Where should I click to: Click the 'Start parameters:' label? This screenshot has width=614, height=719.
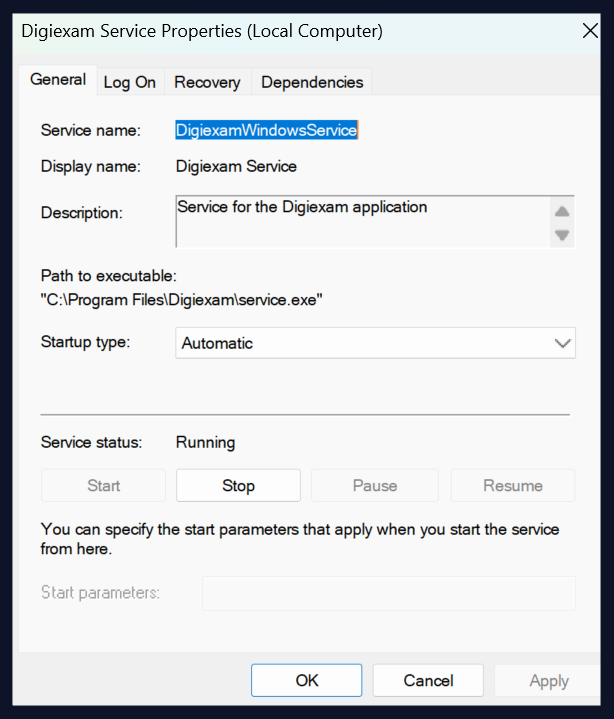click(100, 593)
